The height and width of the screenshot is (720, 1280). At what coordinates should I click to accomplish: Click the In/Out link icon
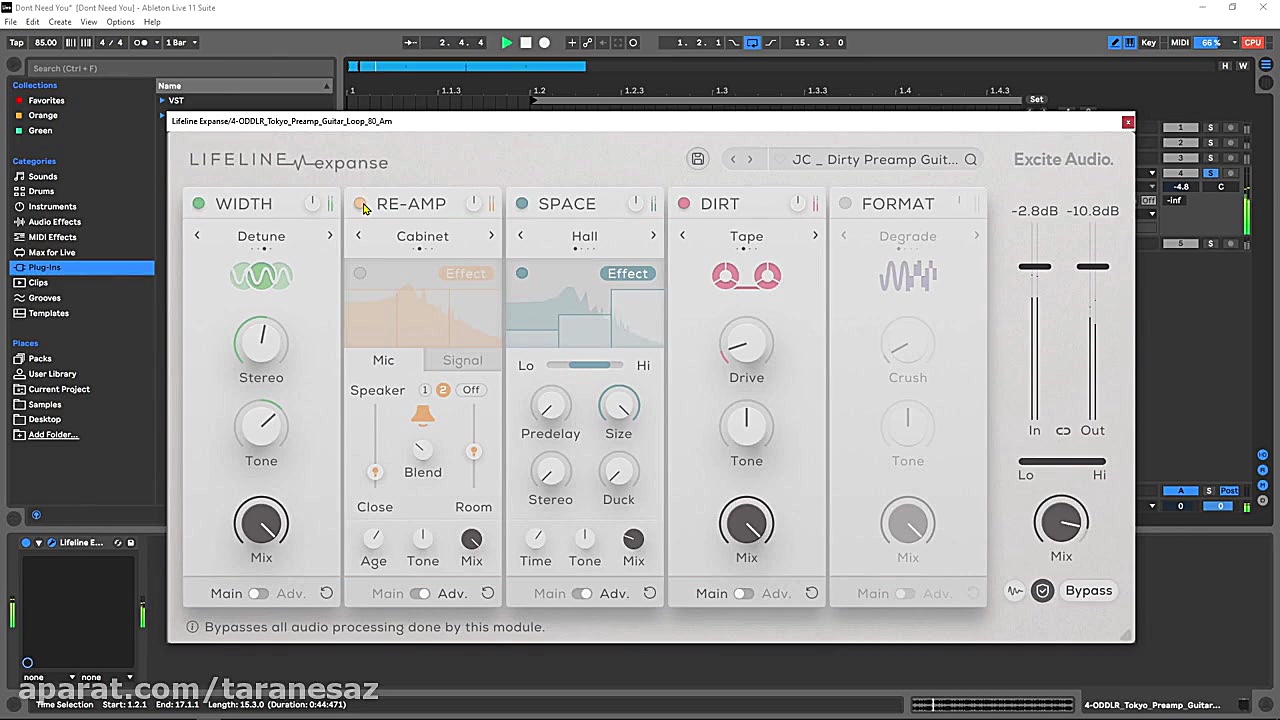tap(1063, 431)
